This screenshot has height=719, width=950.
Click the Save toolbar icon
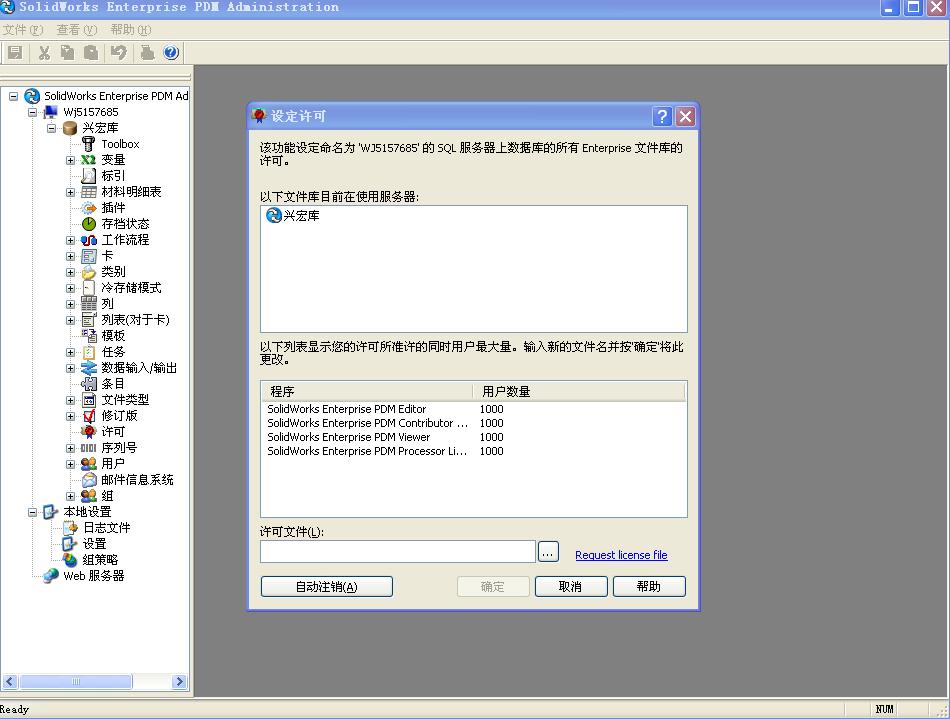click(15, 53)
